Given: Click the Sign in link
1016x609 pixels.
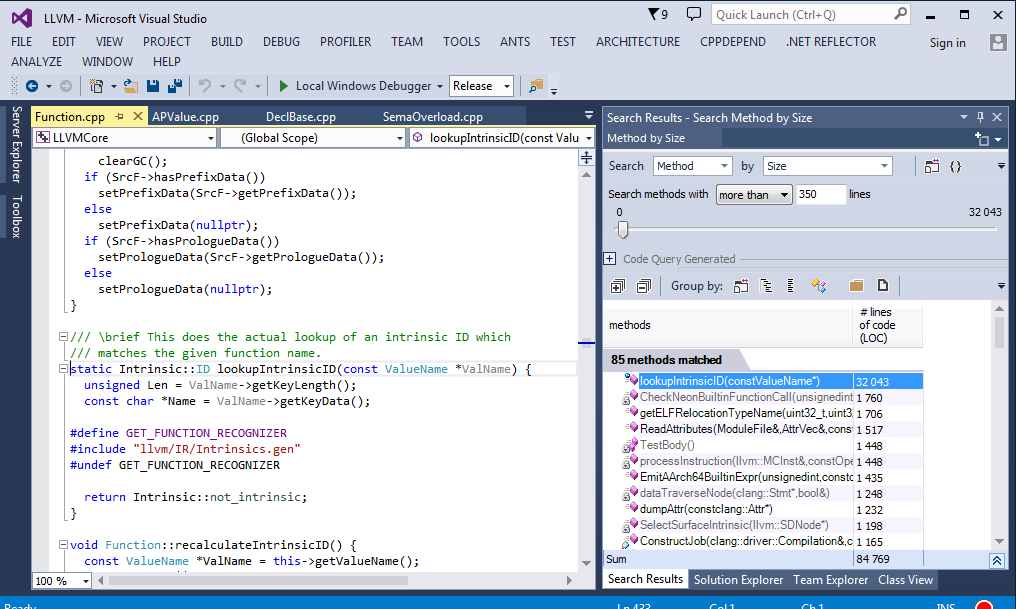Looking at the screenshot, I should 947,43.
